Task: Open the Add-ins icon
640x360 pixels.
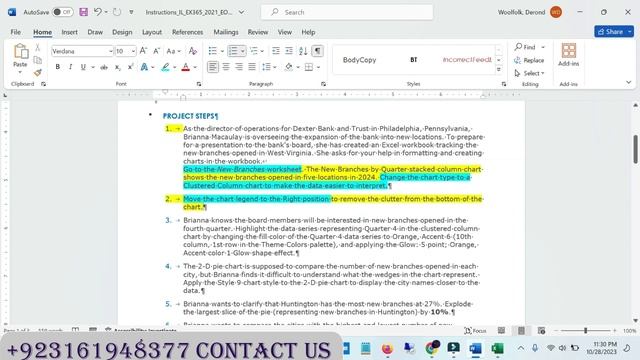Action: pyautogui.click(x=569, y=55)
